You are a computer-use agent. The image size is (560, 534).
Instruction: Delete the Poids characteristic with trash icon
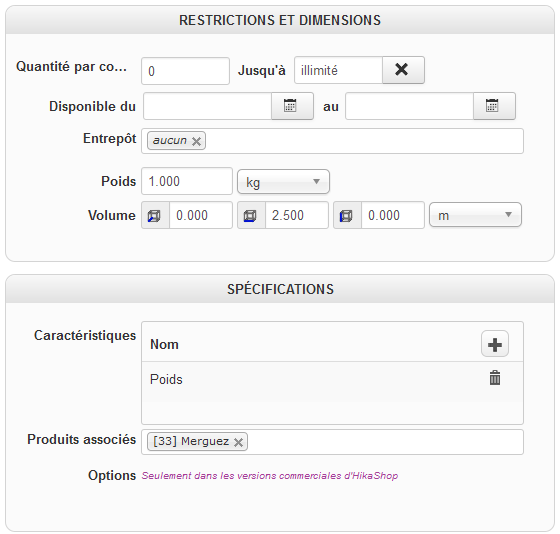(x=495, y=378)
